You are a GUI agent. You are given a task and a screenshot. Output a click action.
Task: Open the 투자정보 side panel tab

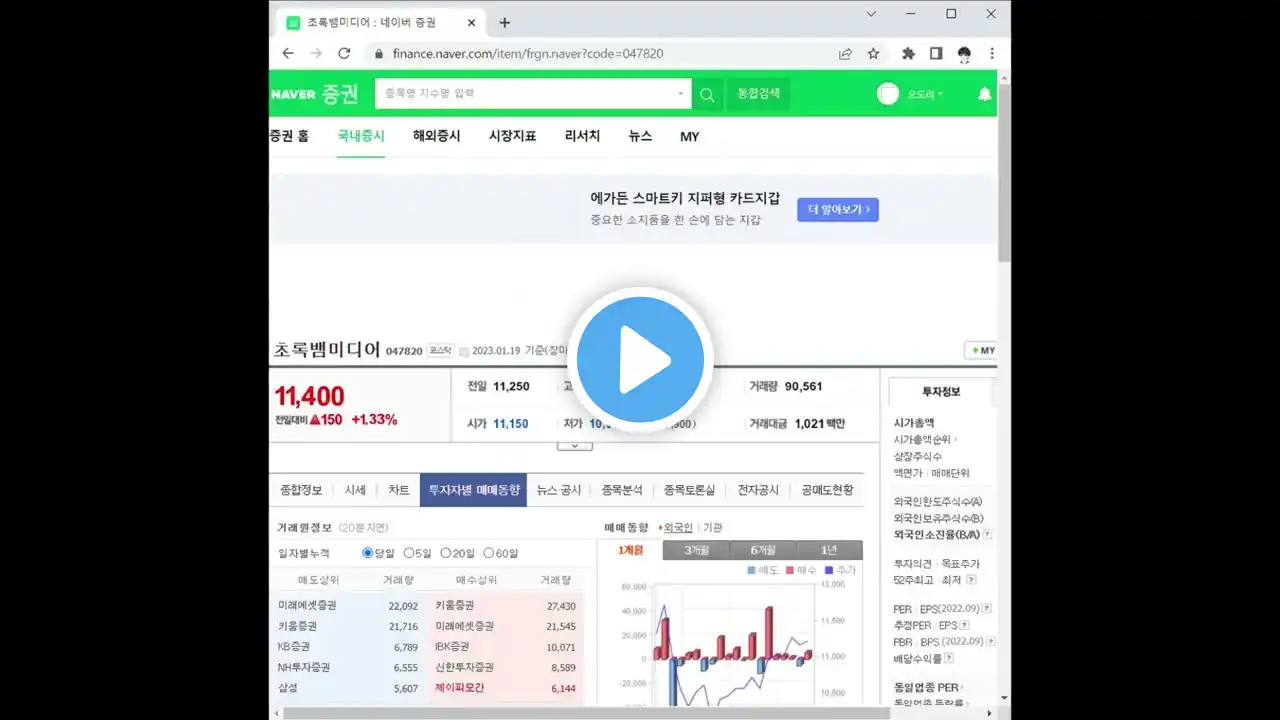coord(940,392)
